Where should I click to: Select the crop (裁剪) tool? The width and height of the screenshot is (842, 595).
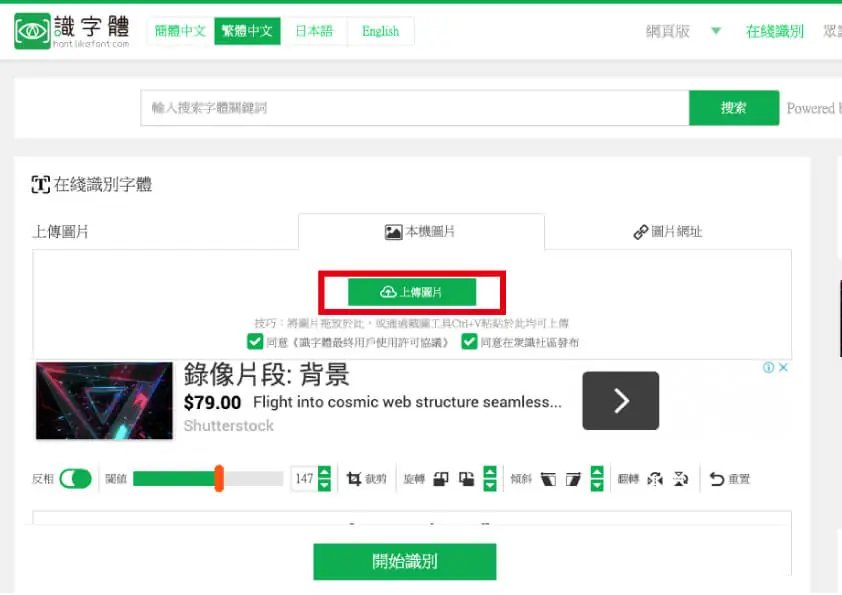click(366, 478)
